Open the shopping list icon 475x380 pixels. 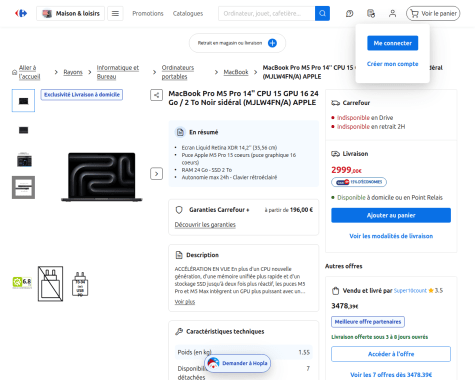click(x=371, y=13)
